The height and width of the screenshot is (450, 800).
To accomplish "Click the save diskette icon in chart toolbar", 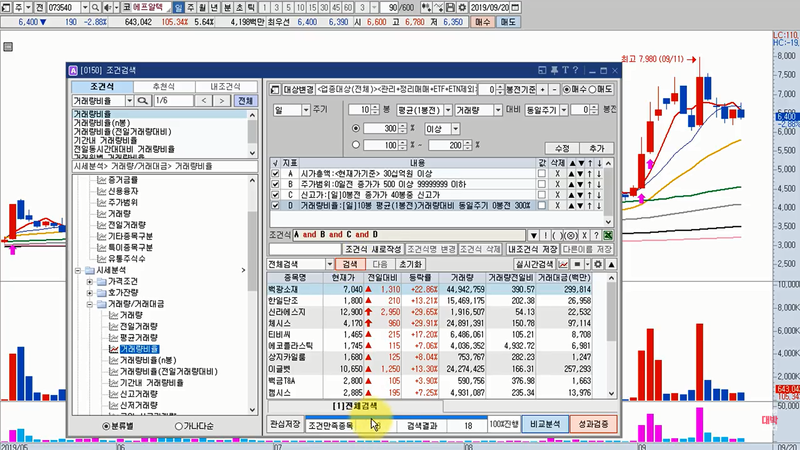I will point(451,8).
